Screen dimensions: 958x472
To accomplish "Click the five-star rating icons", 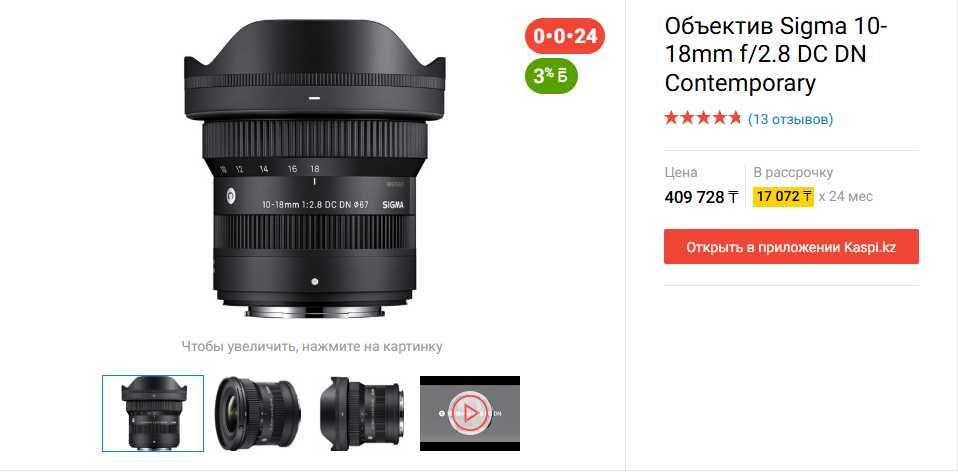I will pyautogui.click(x=703, y=118).
